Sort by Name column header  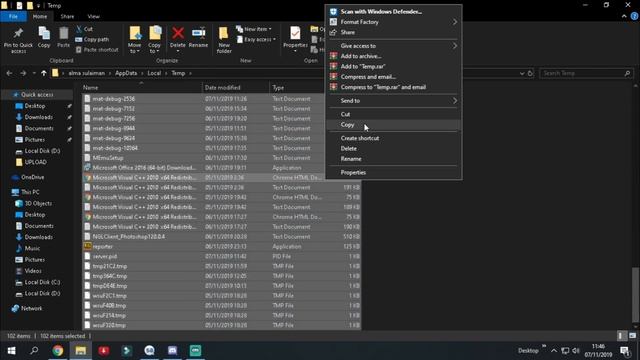tap(141, 87)
